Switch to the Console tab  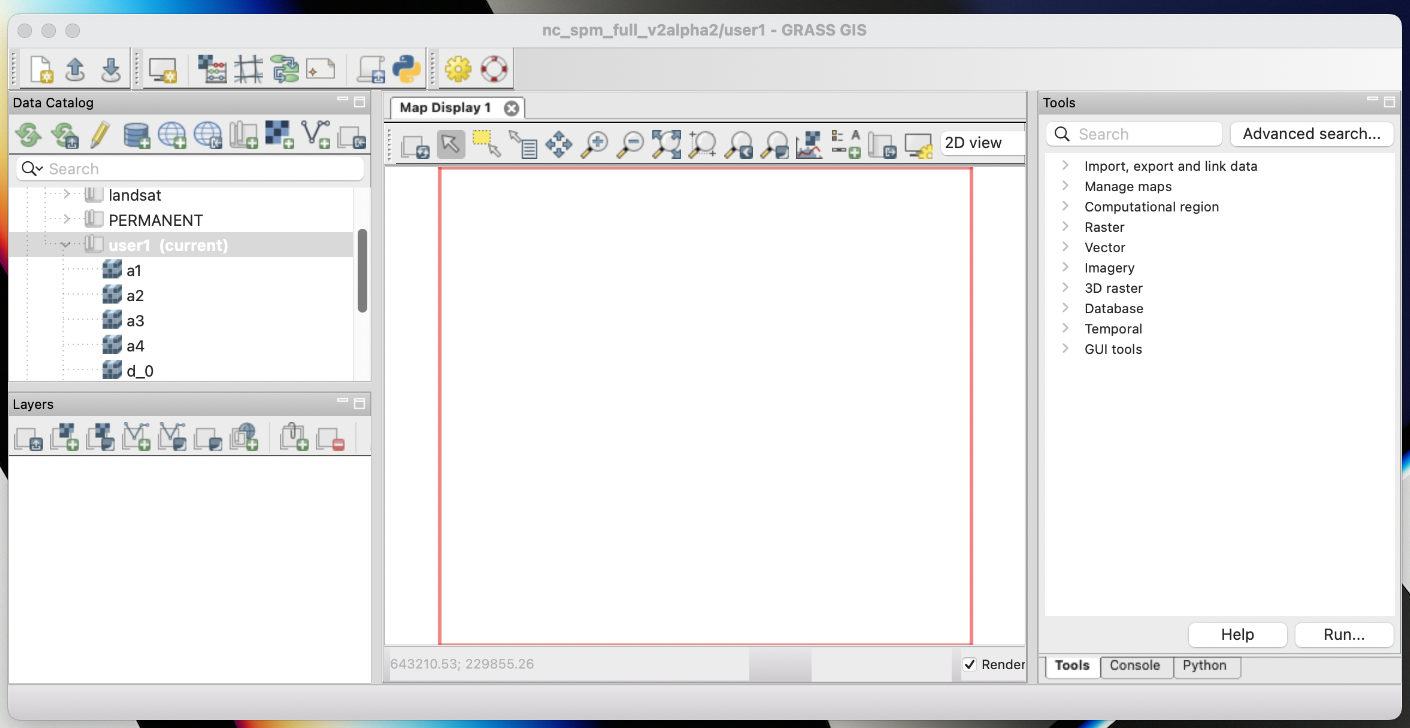tap(1136, 666)
